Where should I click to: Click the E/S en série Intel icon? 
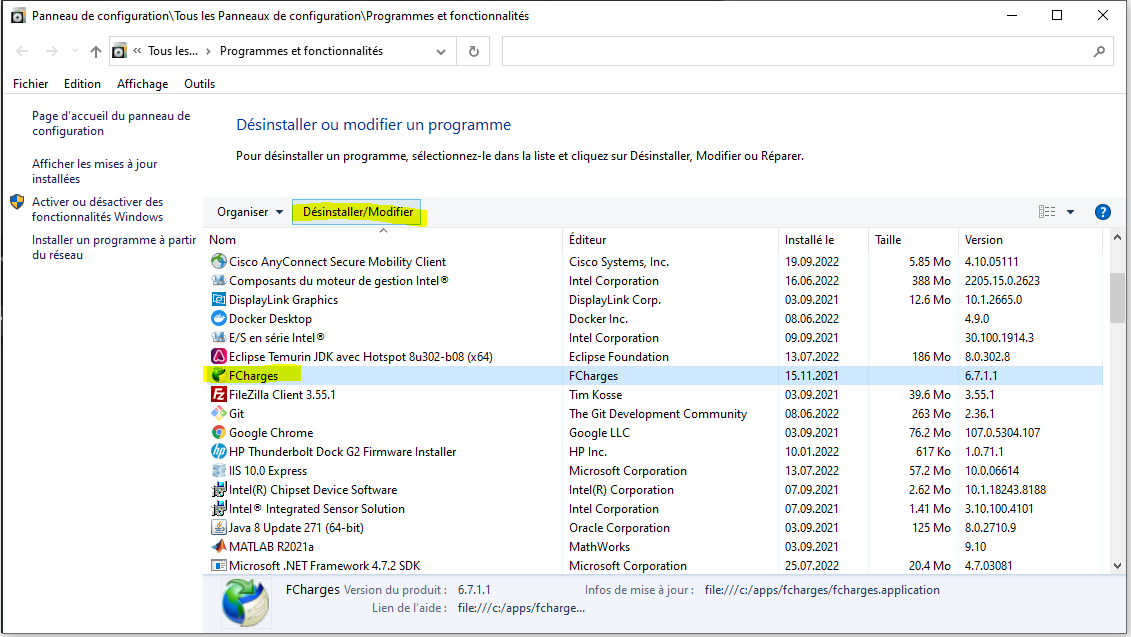click(219, 338)
